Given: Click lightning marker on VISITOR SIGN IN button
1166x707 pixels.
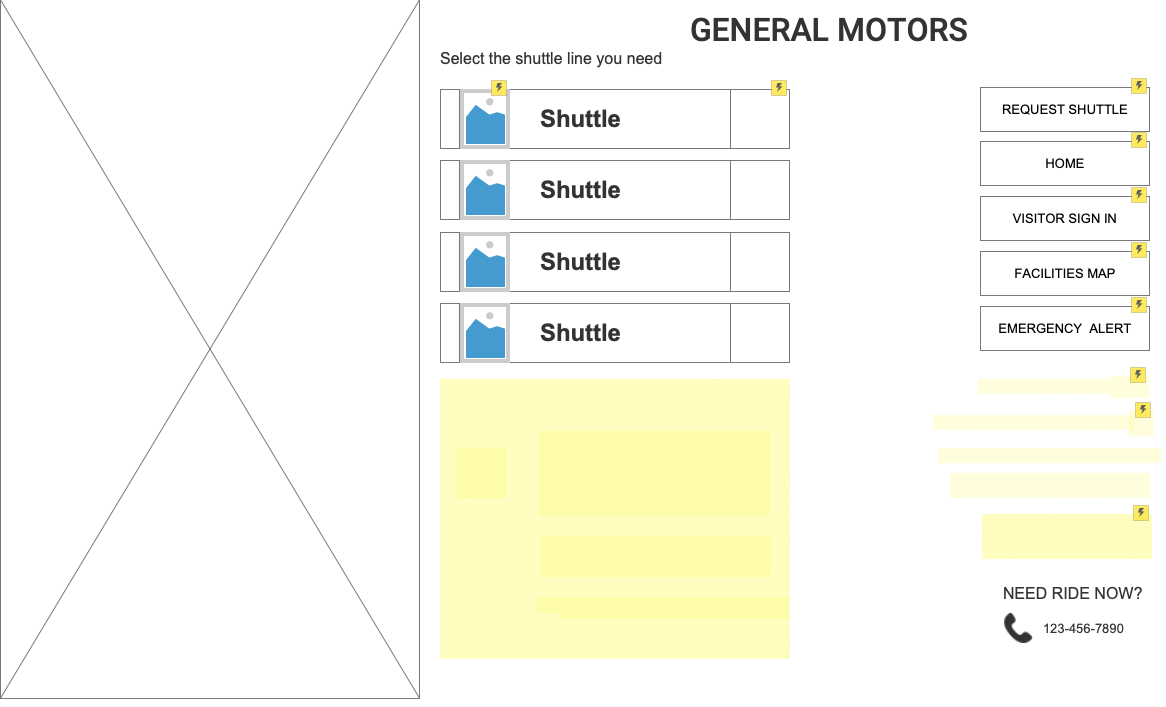Looking at the screenshot, I should point(1138,195).
